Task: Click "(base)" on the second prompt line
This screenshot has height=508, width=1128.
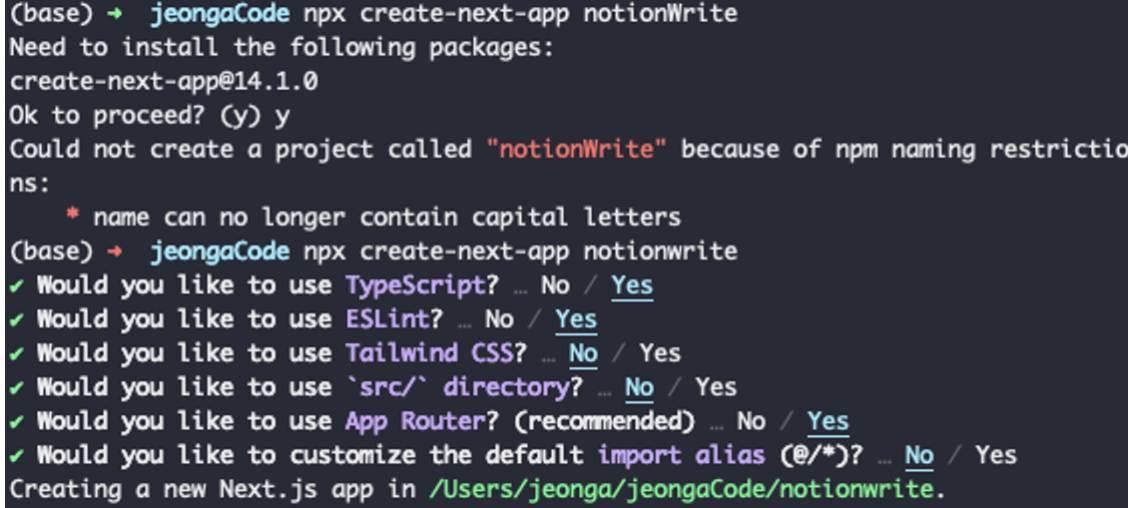Action: (51, 251)
